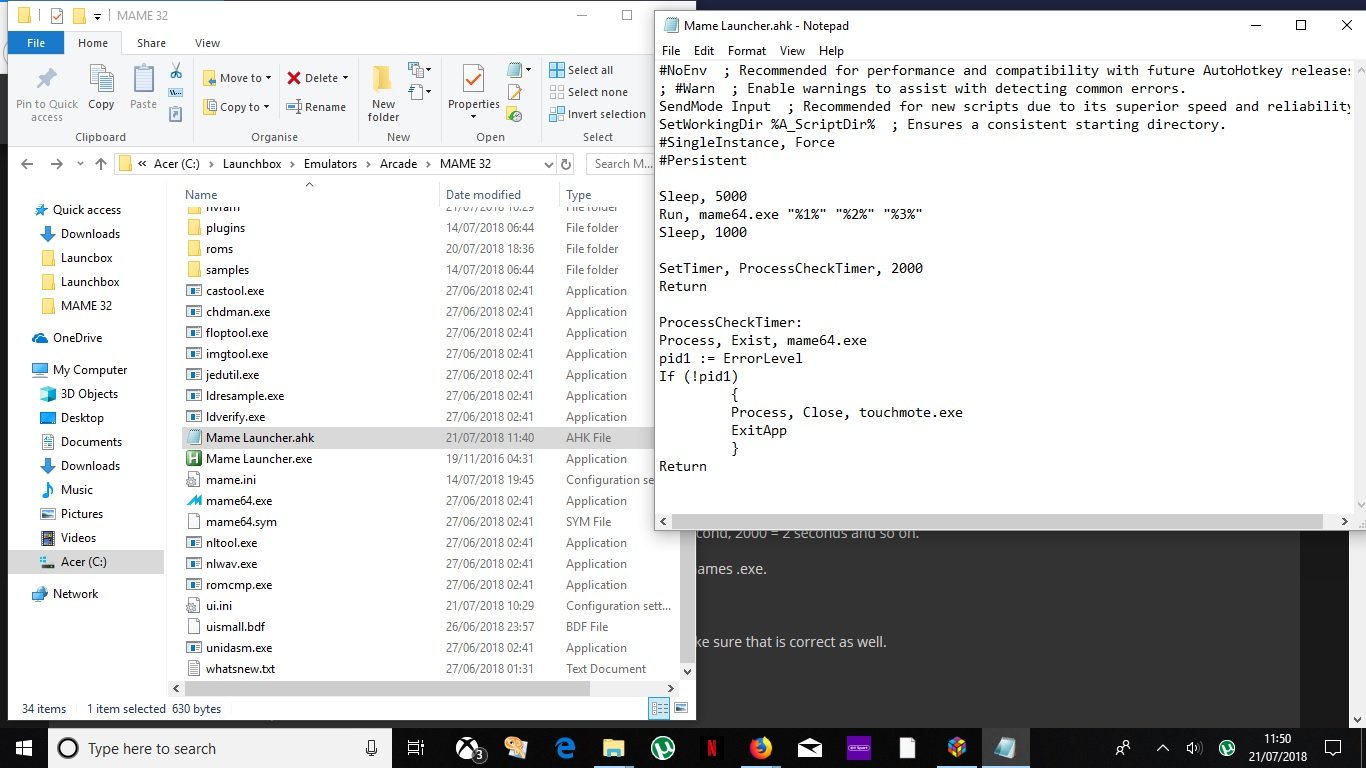This screenshot has height=768, width=1366.
Task: Click the volume icon in system tray
Action: tap(1194, 748)
